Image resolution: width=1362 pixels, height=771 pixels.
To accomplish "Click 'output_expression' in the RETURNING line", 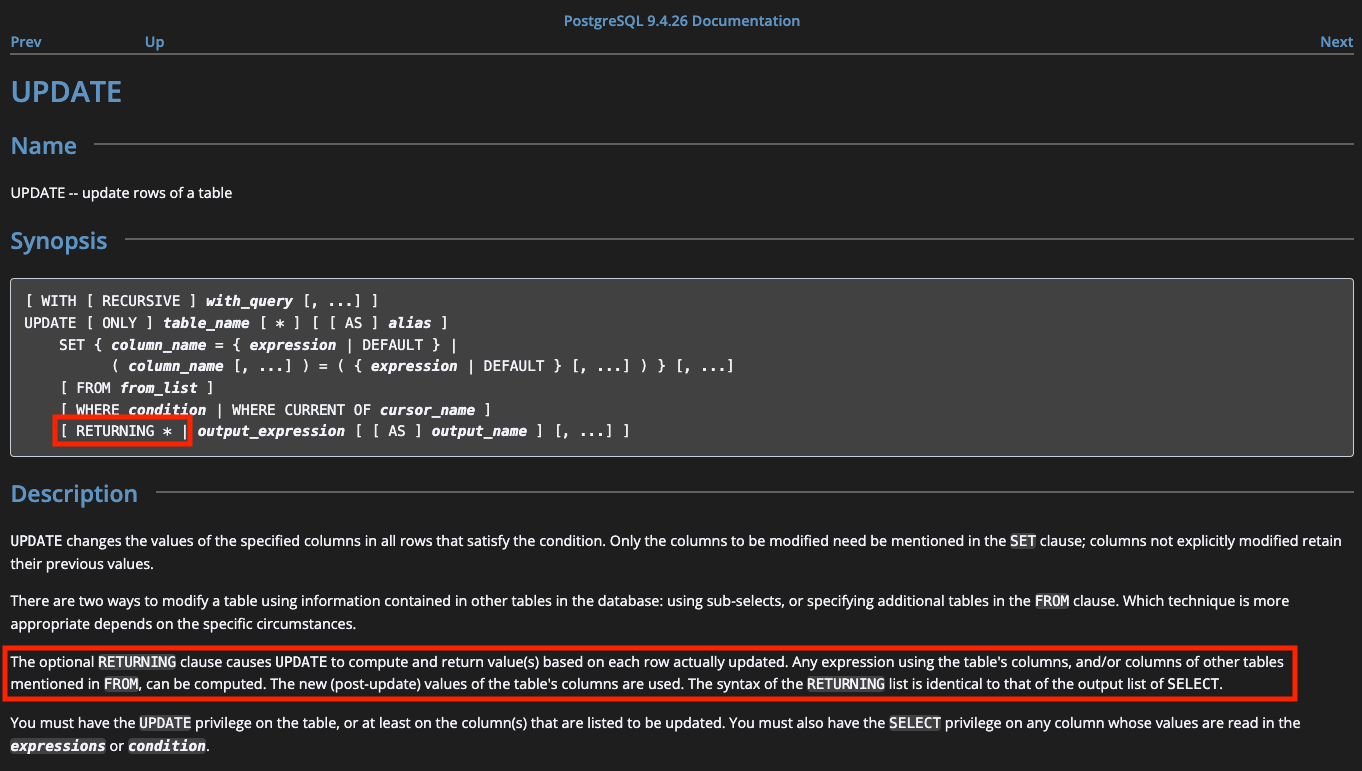I will click(x=271, y=431).
